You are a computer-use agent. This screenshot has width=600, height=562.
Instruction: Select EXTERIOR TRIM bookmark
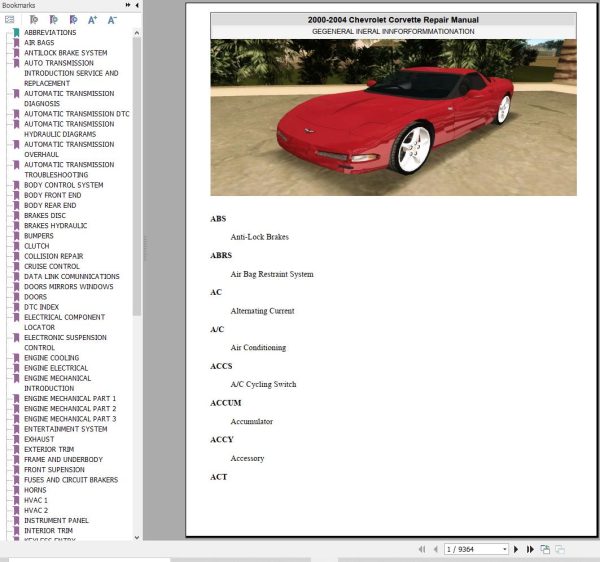coord(49,449)
